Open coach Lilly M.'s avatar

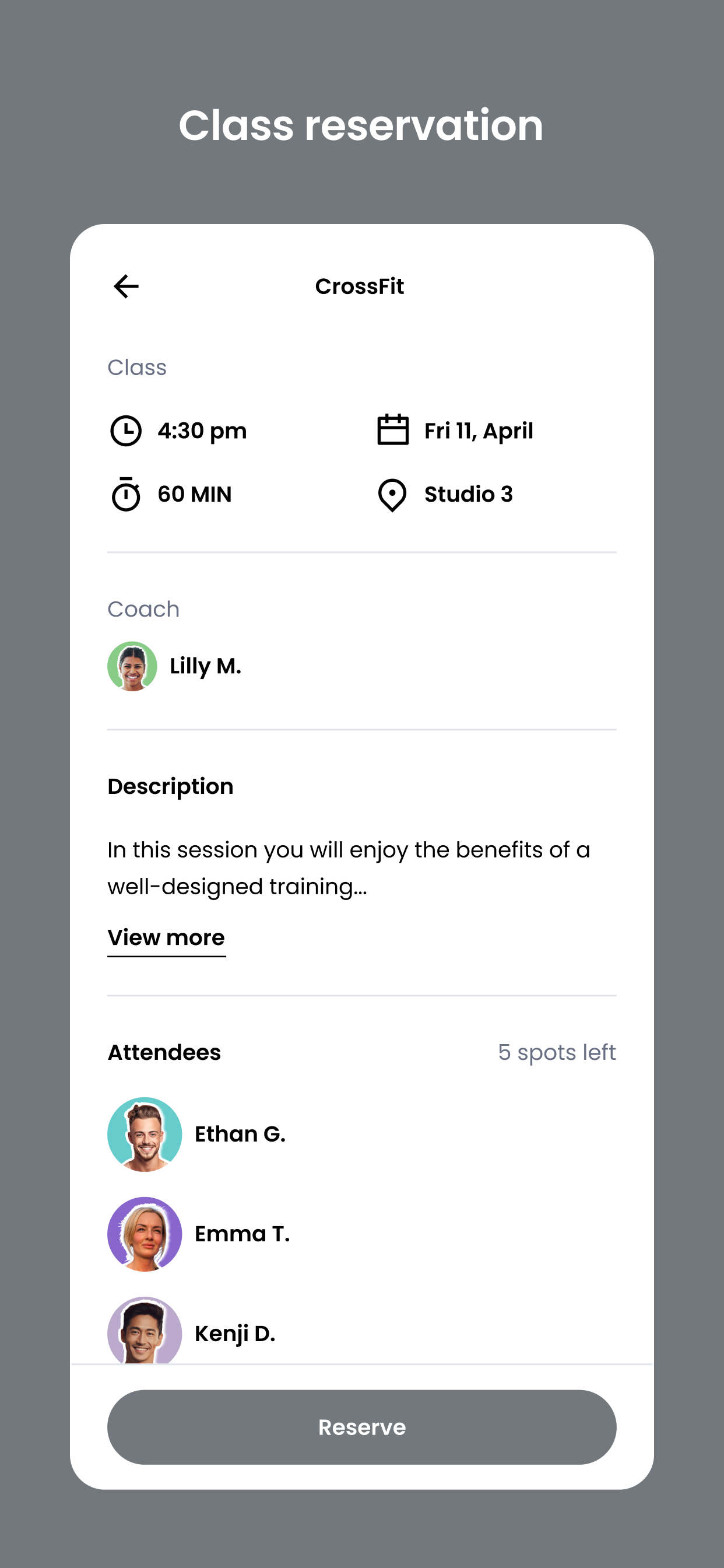point(132,666)
